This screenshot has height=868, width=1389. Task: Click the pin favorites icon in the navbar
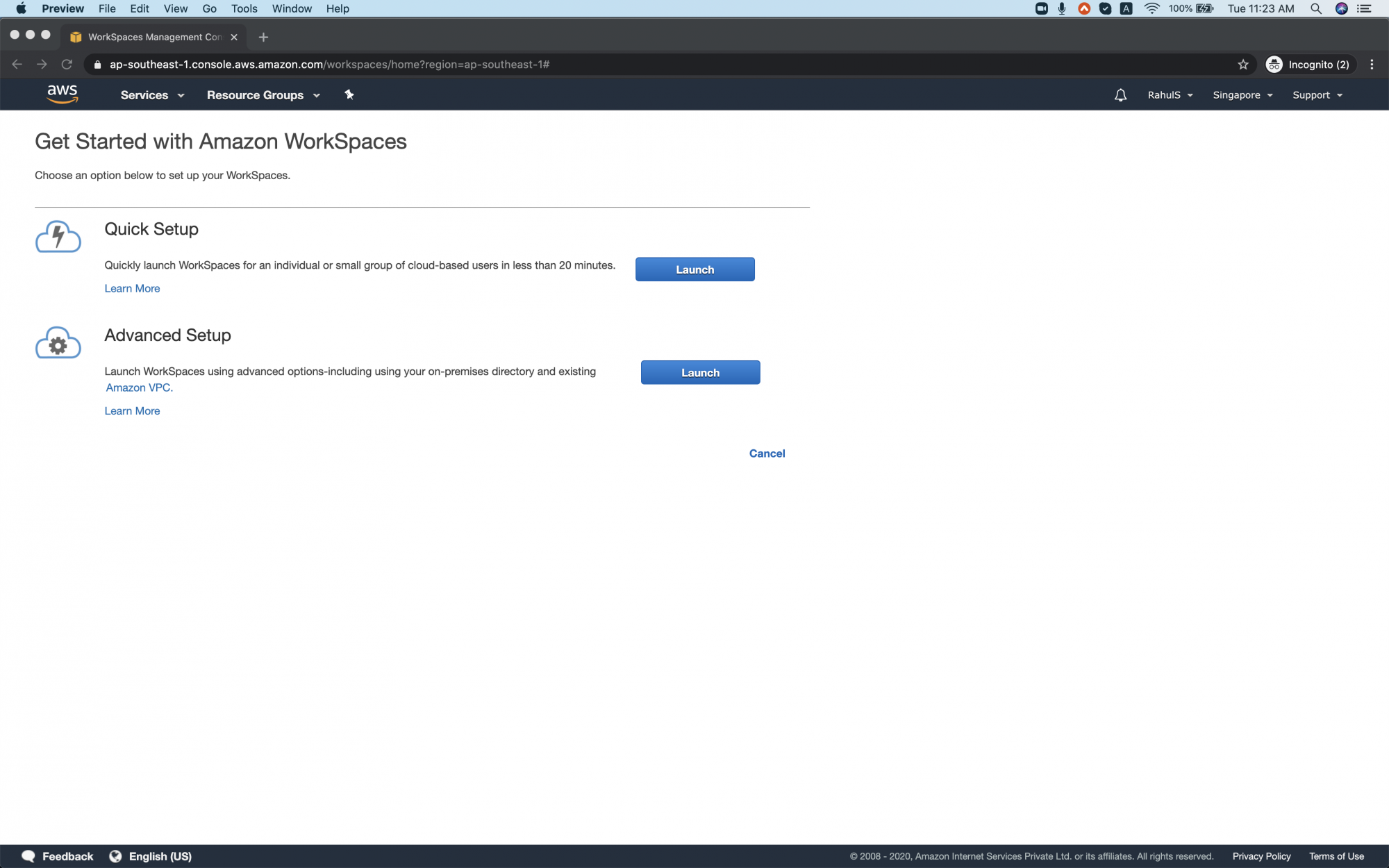pos(349,94)
